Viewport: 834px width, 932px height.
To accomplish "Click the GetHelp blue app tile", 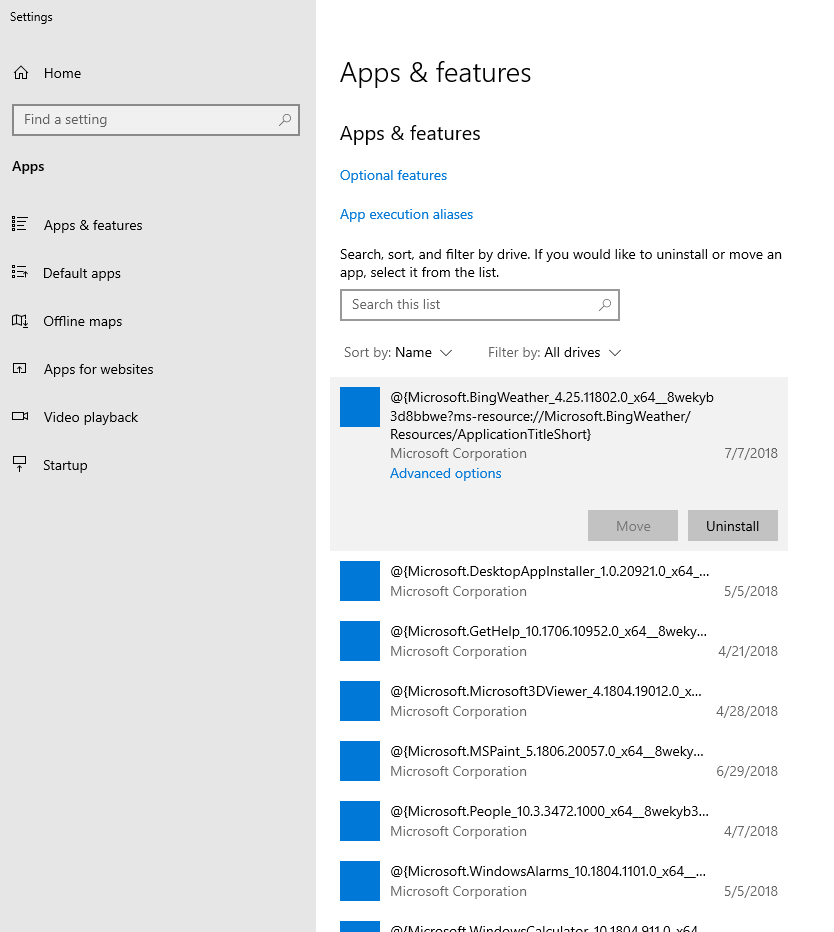I will coord(360,641).
